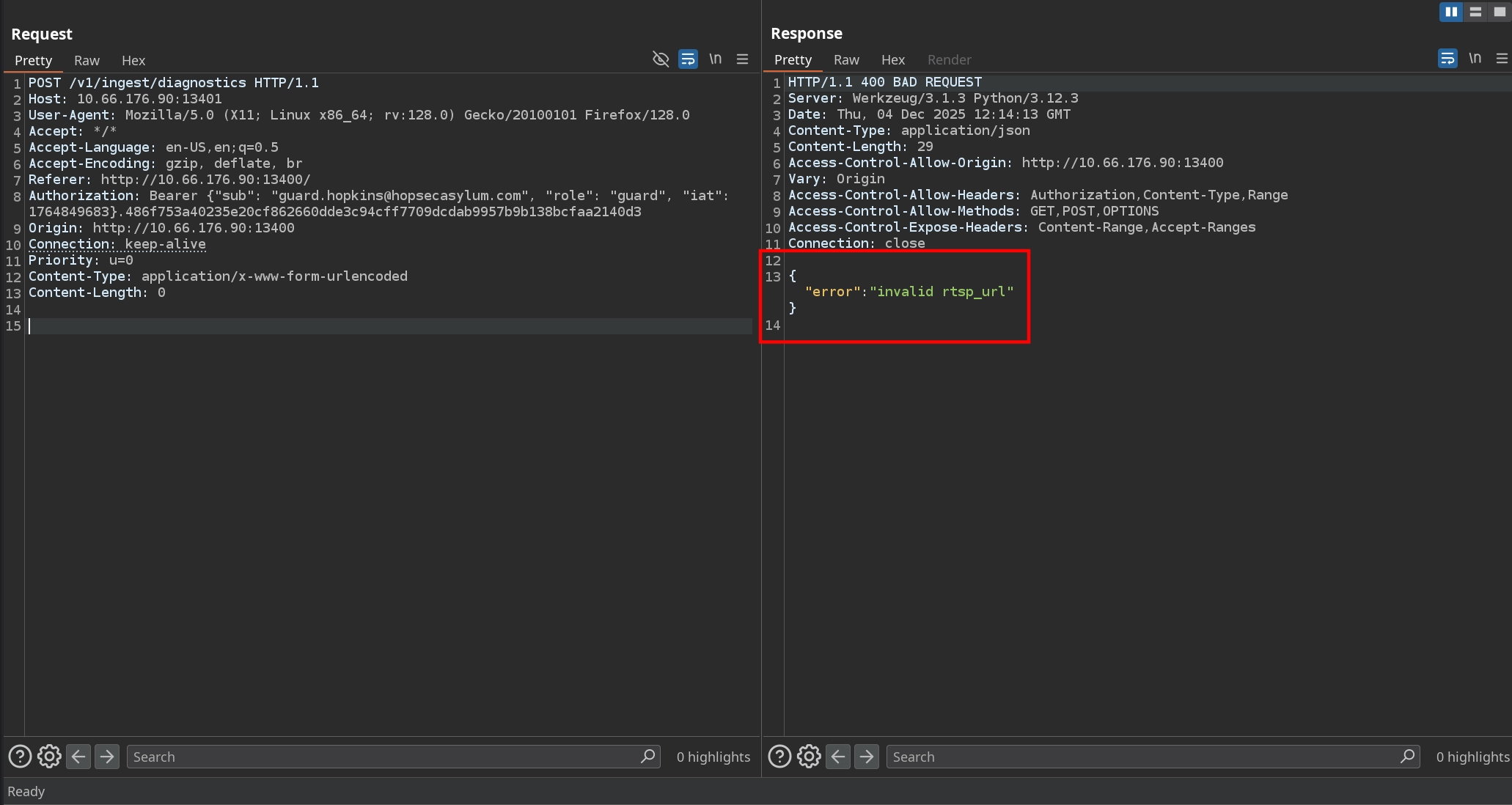Switch to side-by-side split layout

pos(1450,12)
